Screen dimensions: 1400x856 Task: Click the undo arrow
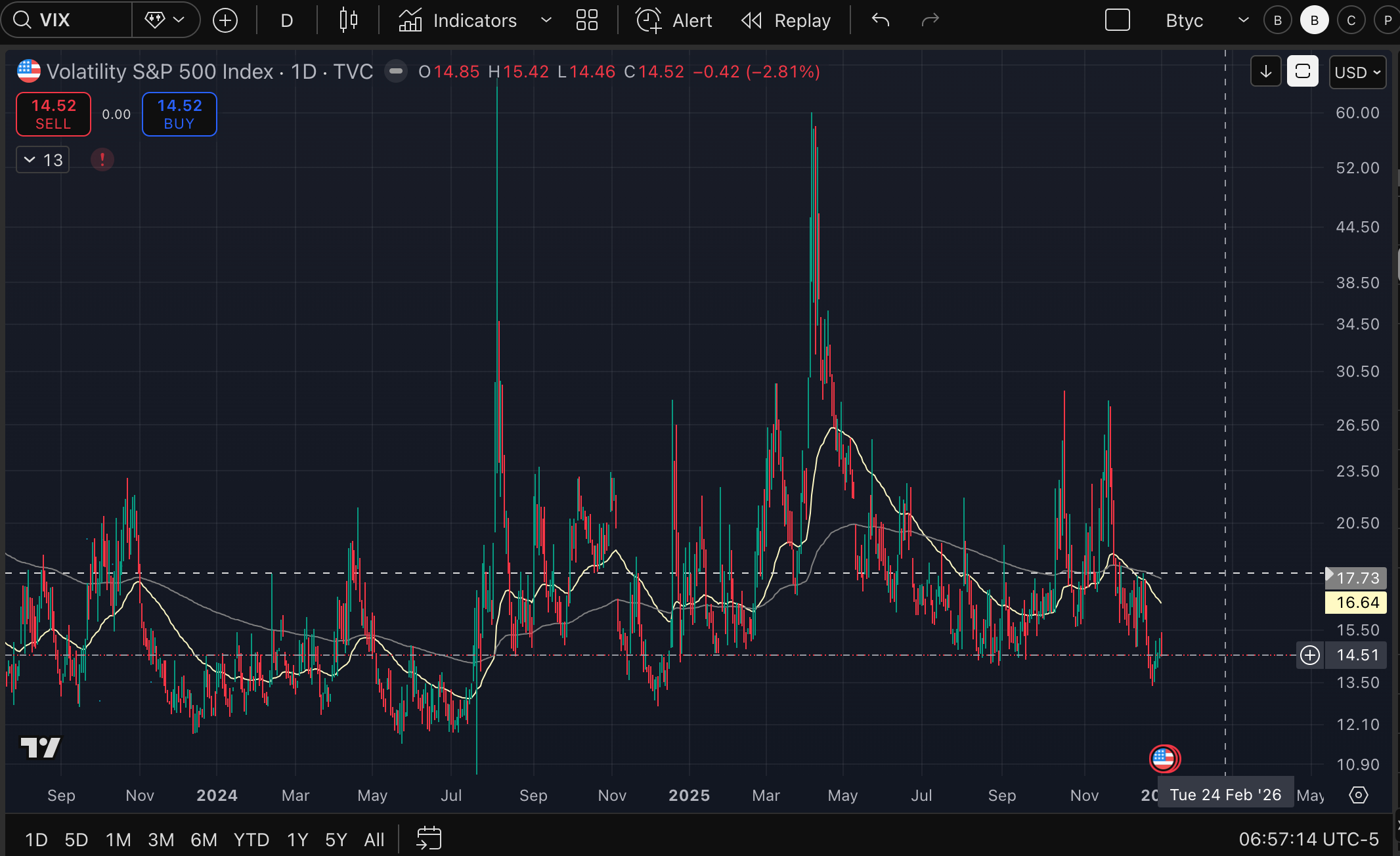(x=880, y=20)
